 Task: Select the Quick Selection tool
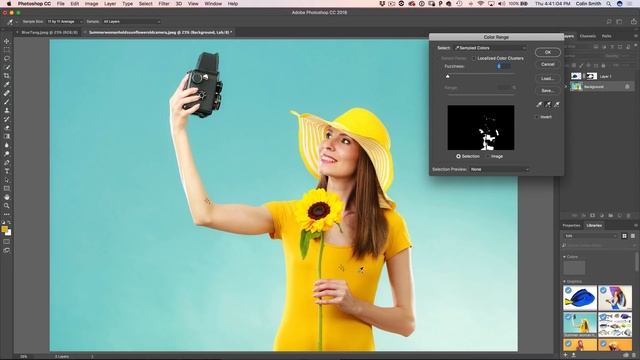click(7, 67)
